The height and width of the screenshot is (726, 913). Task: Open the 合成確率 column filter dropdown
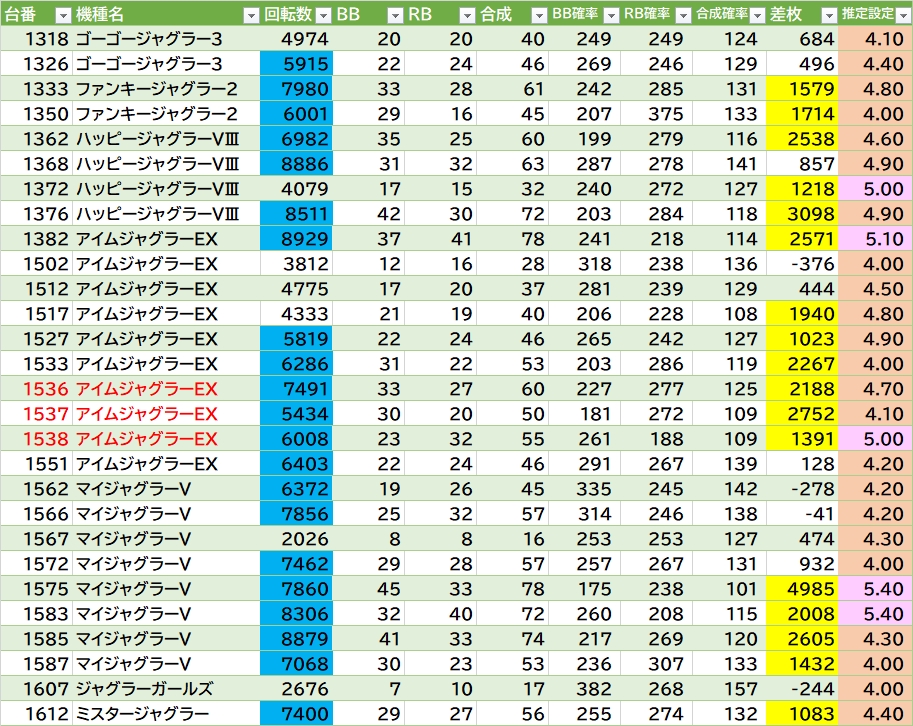pos(757,16)
